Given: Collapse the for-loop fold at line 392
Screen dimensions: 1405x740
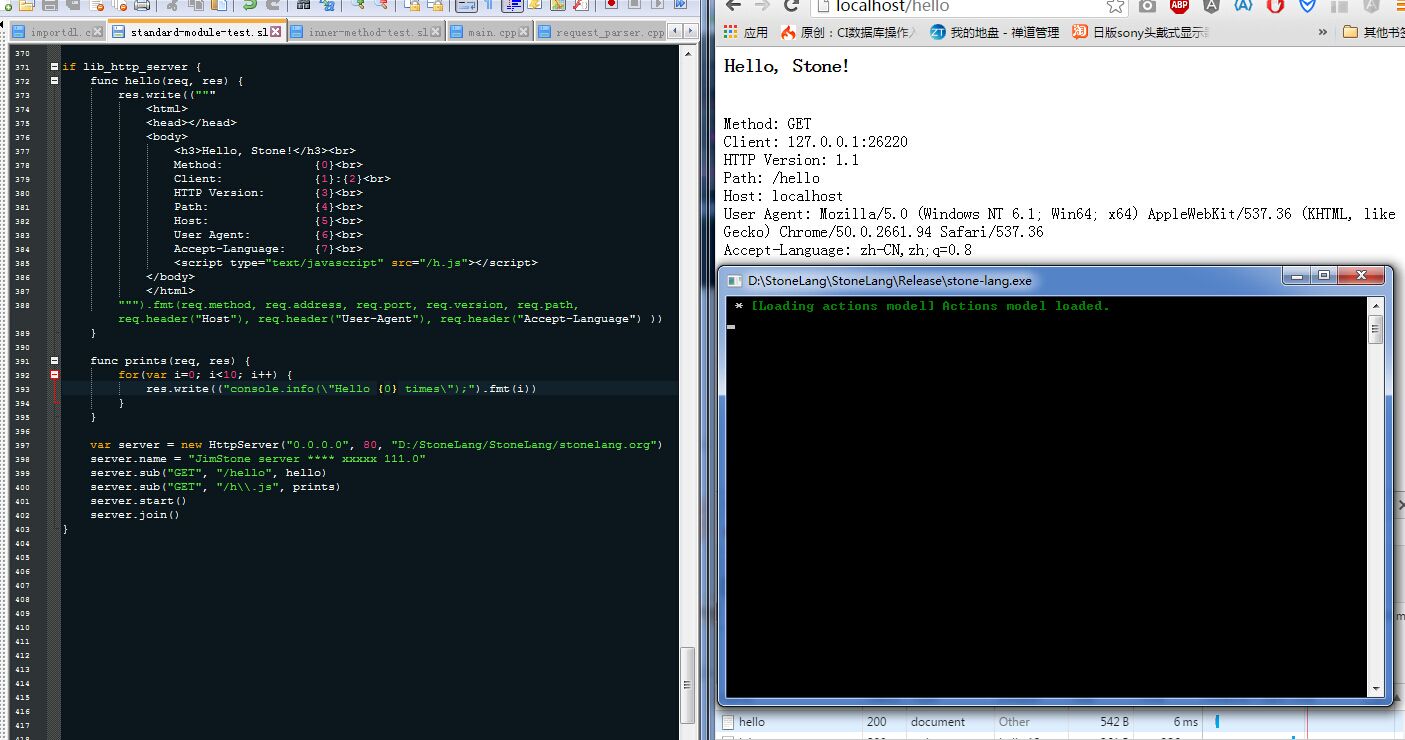Looking at the screenshot, I should (x=54, y=375).
